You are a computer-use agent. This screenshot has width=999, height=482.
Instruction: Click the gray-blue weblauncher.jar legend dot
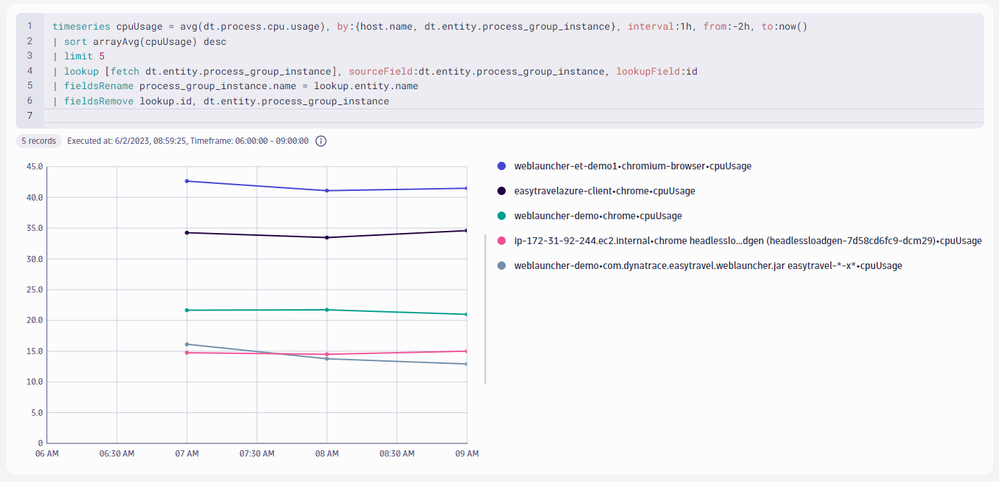501,265
